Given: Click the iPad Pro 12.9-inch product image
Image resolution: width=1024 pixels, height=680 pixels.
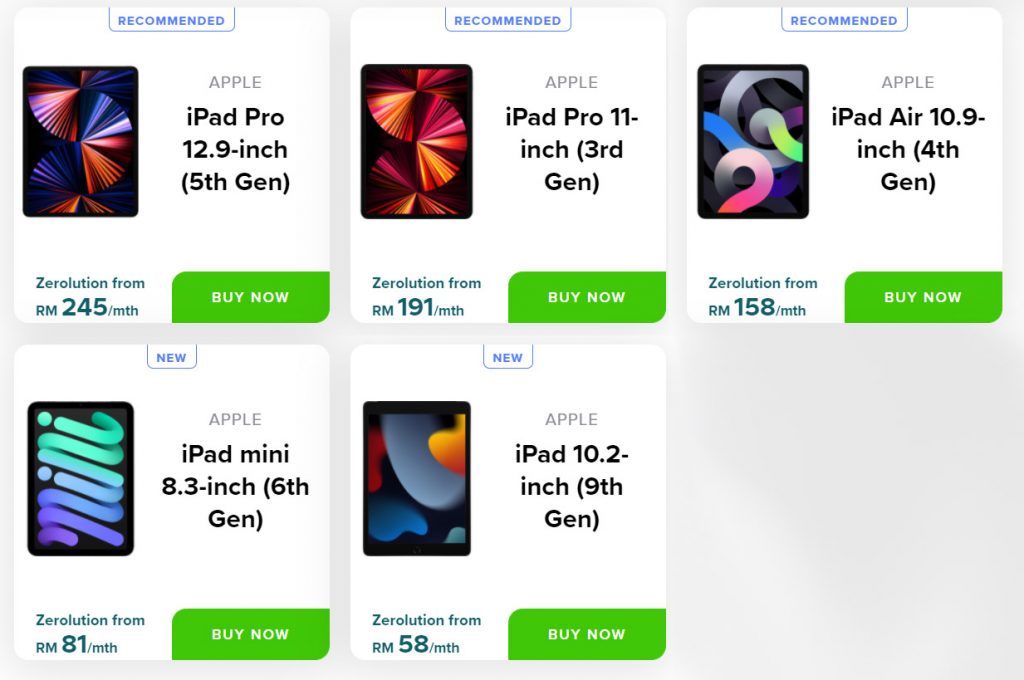Looking at the screenshot, I should coord(80,142).
